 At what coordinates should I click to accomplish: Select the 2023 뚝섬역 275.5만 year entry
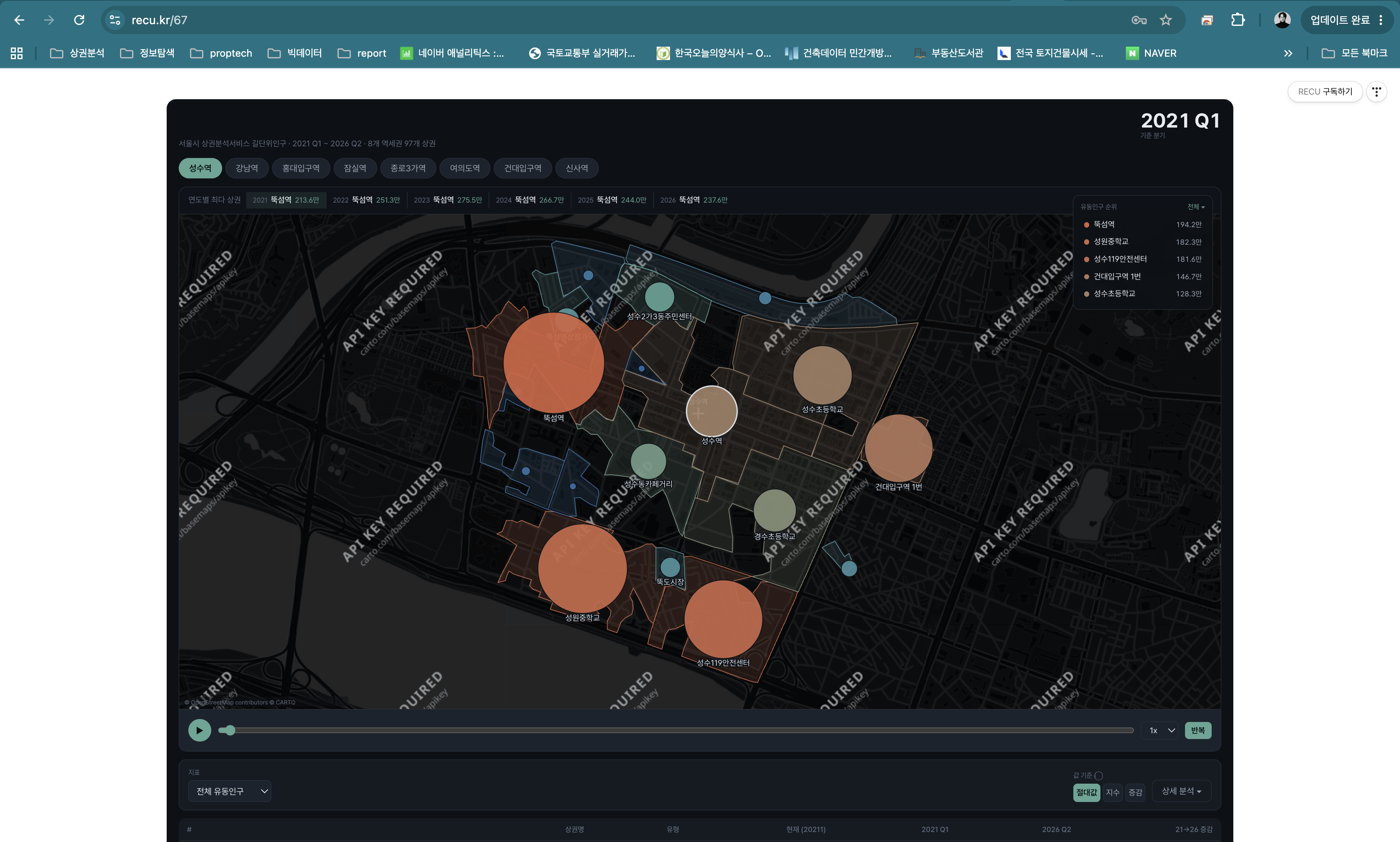[x=447, y=200]
